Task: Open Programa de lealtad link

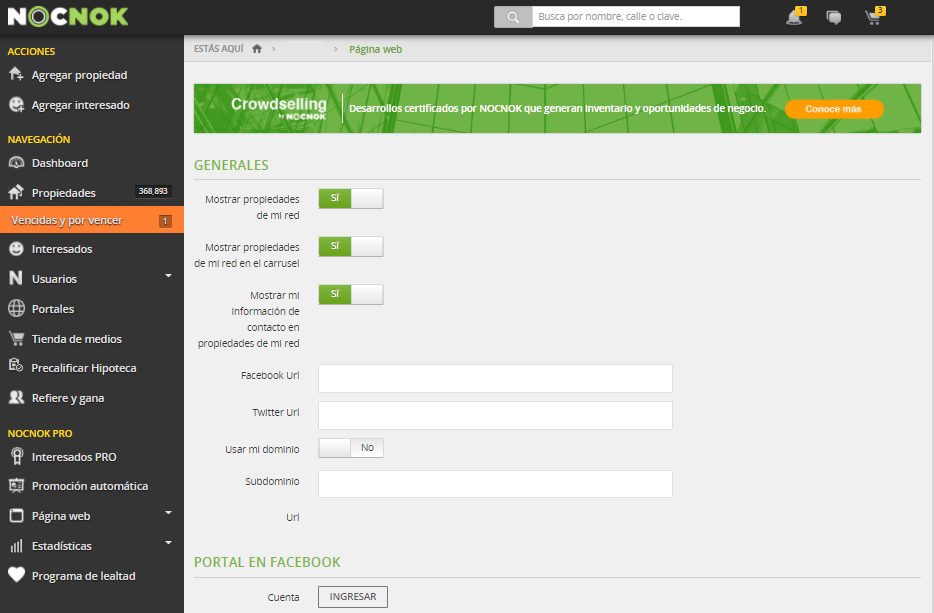Action: coord(83,576)
